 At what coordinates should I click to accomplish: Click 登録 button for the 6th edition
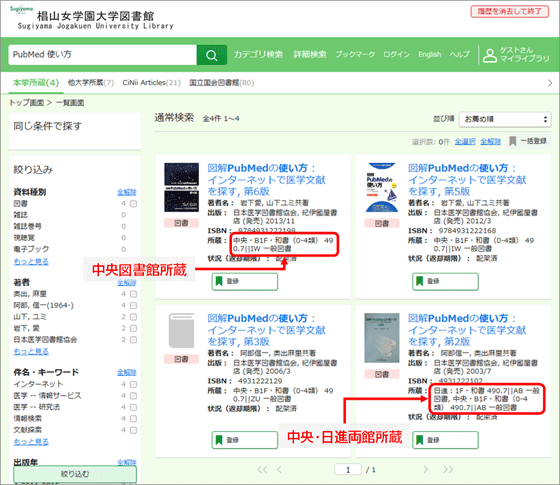click(x=245, y=281)
